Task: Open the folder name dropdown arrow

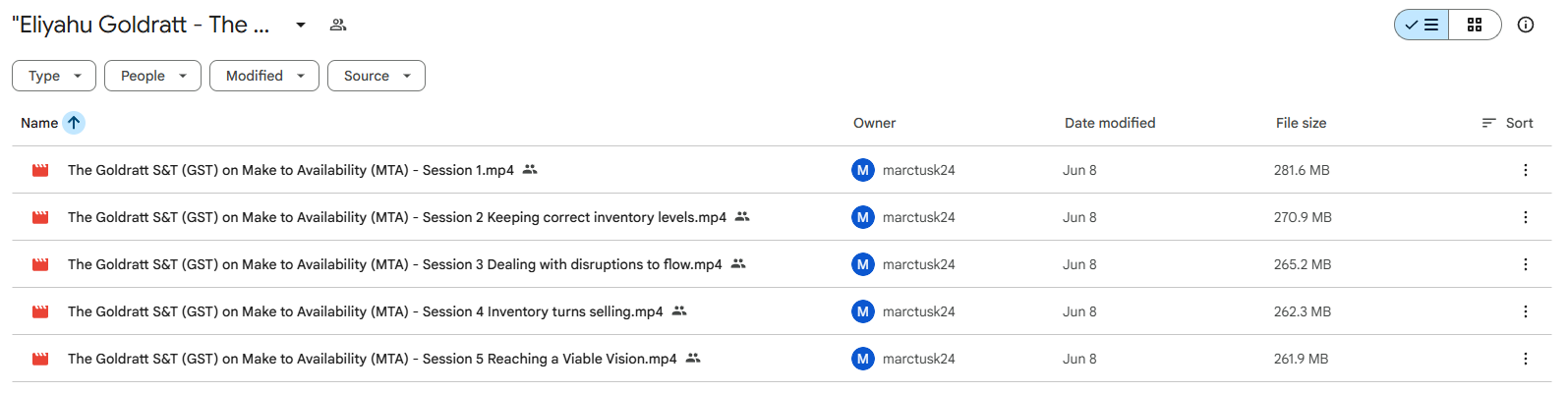Action: (x=301, y=25)
